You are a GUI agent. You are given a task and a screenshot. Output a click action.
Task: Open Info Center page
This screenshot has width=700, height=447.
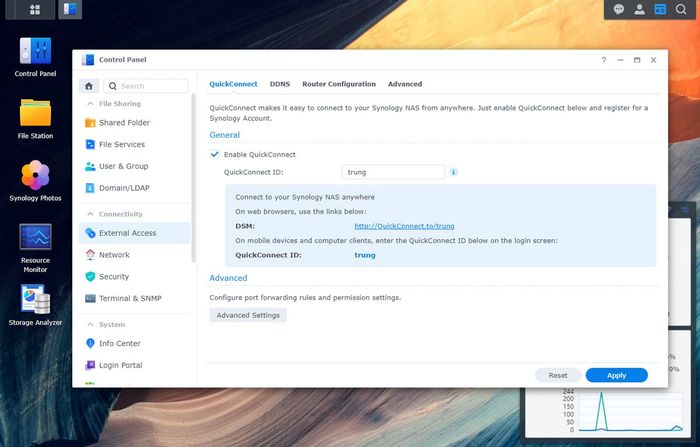(134, 343)
